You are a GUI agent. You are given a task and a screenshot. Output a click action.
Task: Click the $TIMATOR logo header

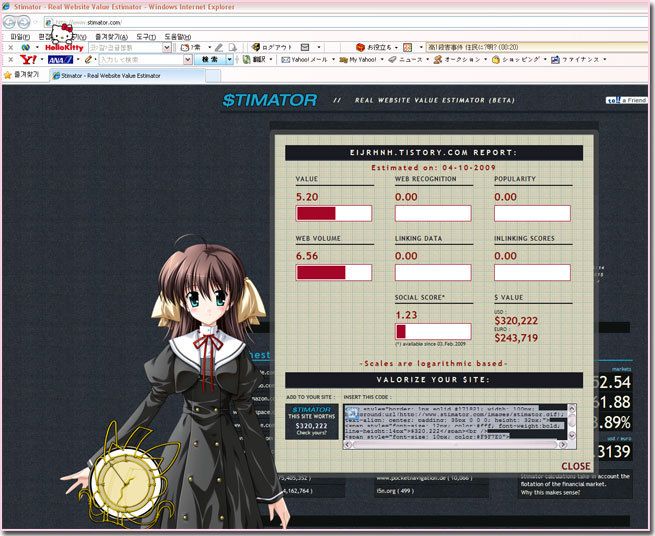pos(269,100)
